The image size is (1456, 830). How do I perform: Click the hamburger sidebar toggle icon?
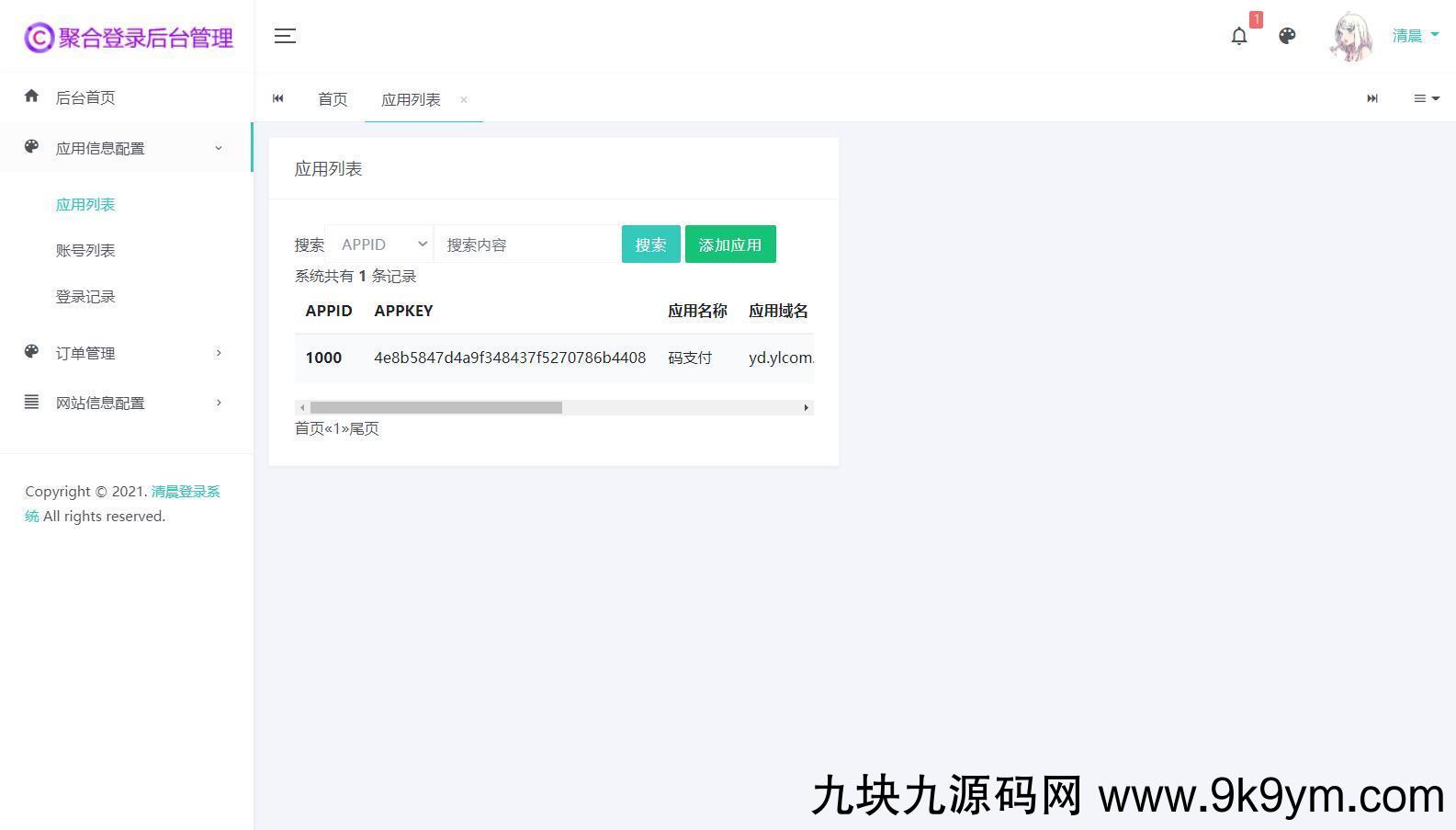coord(285,36)
